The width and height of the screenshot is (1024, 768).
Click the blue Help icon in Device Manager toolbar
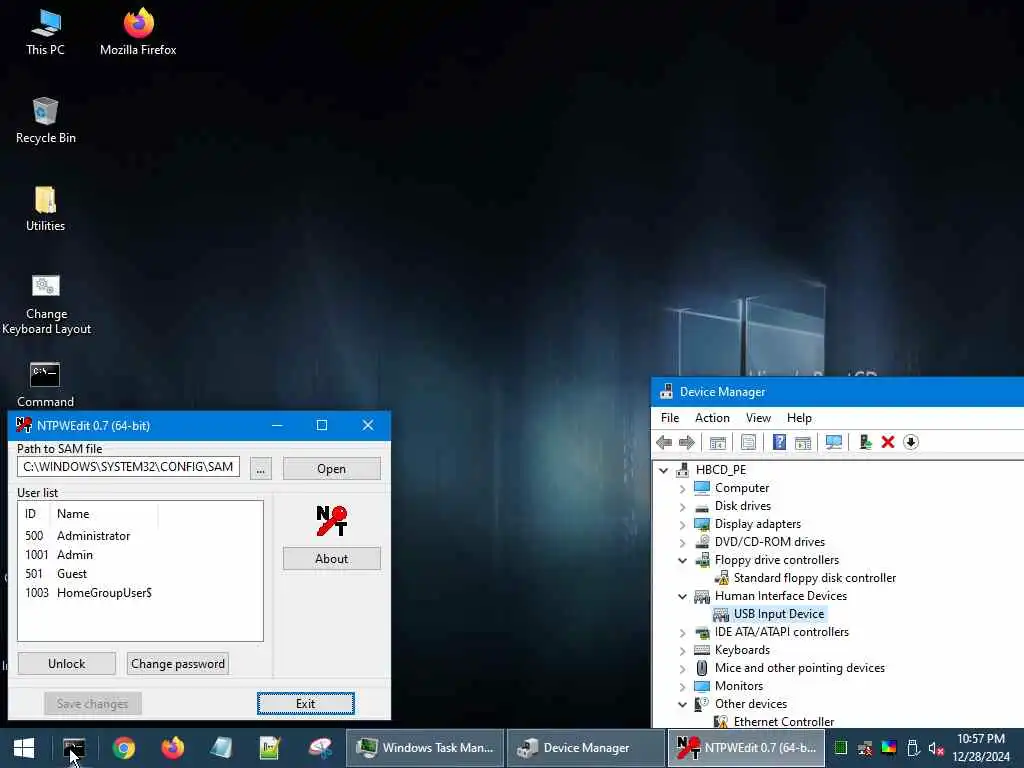coord(778,442)
